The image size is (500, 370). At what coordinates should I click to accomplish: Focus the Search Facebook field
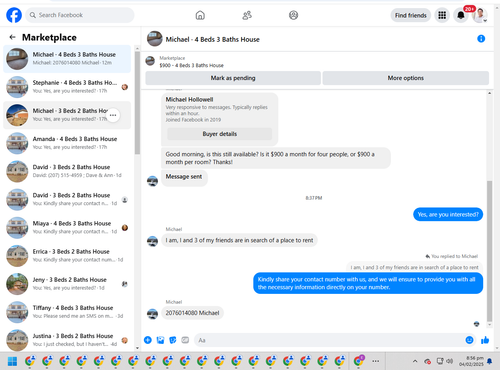click(x=80, y=15)
